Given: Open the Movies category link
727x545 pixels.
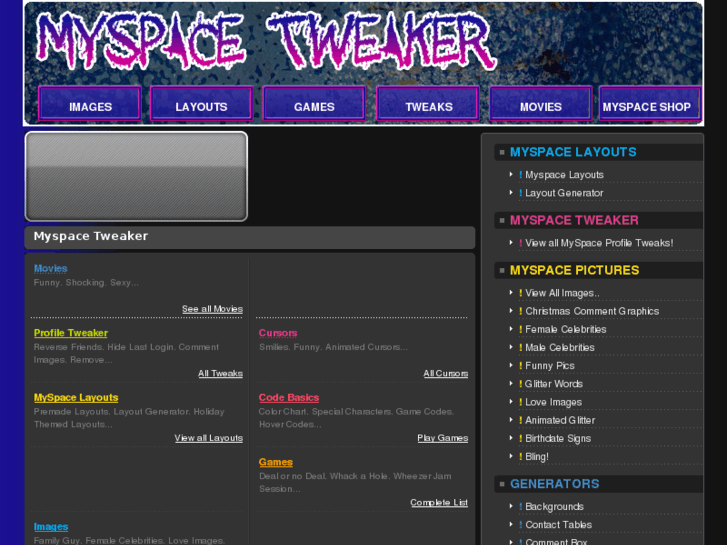Looking at the screenshot, I should (51, 269).
